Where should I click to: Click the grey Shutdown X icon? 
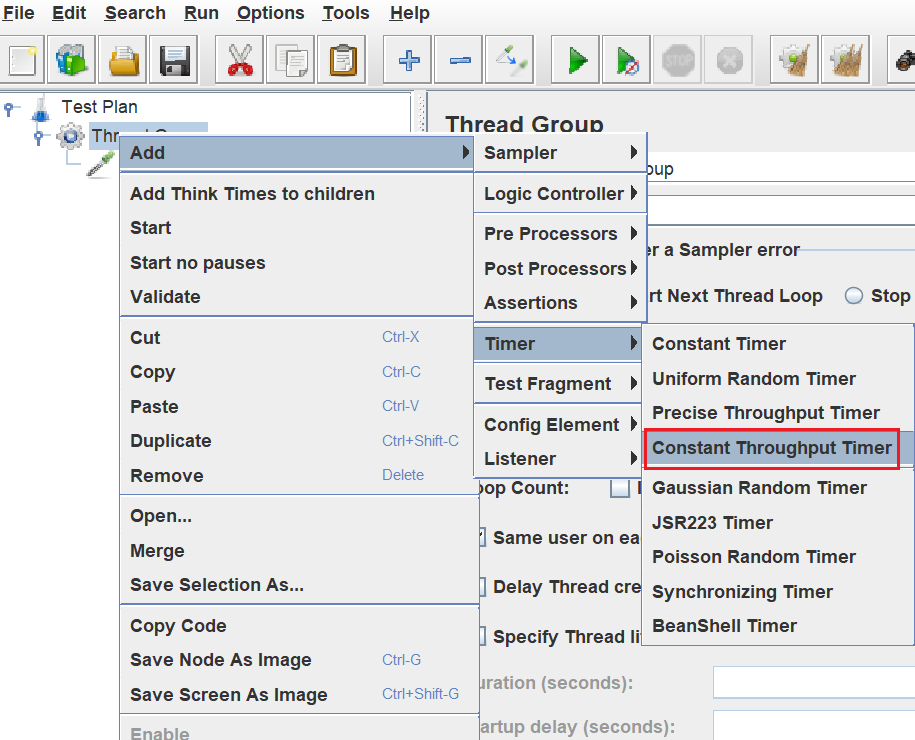click(729, 60)
